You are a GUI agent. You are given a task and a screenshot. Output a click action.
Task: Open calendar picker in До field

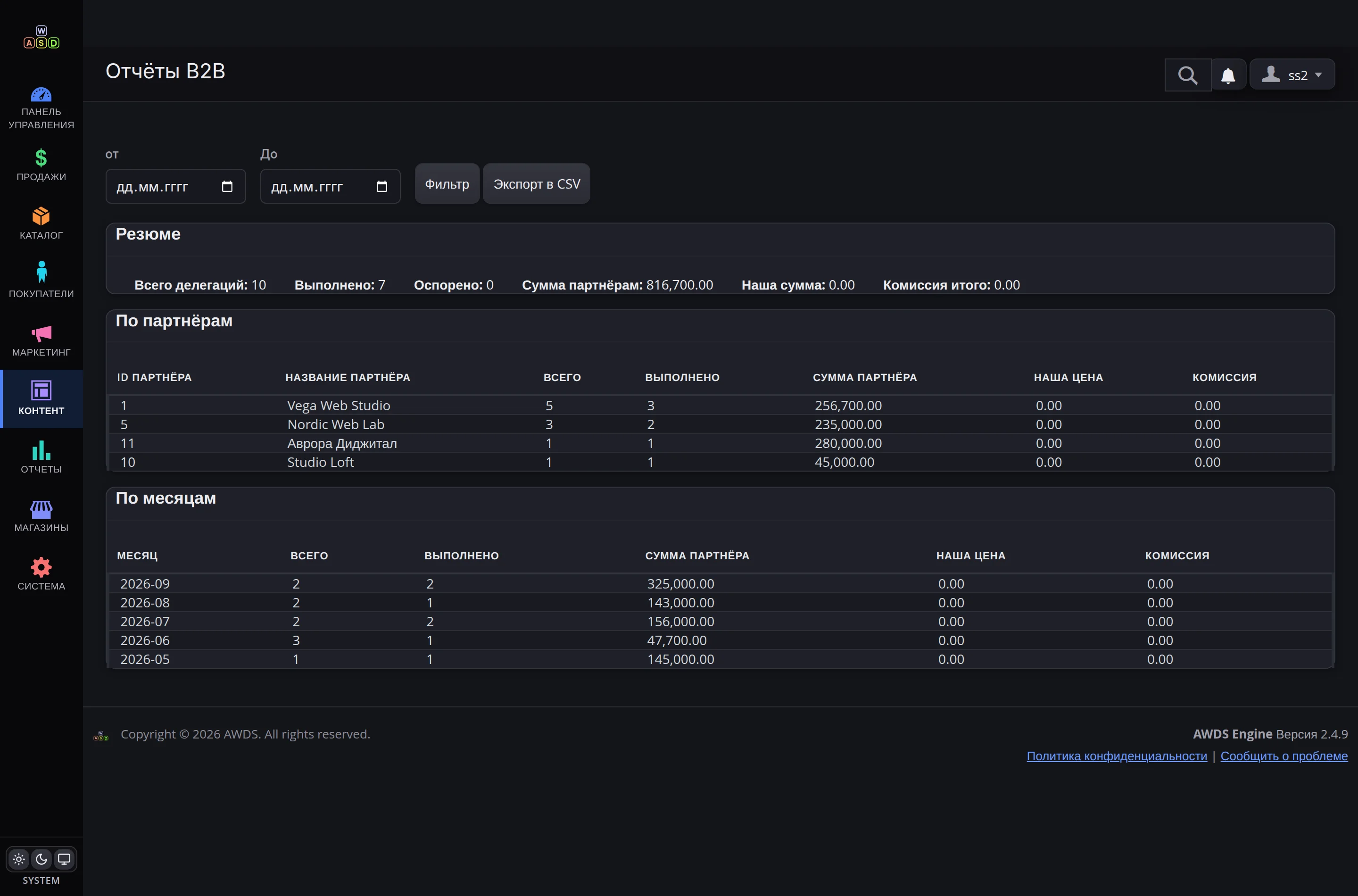[x=381, y=186]
